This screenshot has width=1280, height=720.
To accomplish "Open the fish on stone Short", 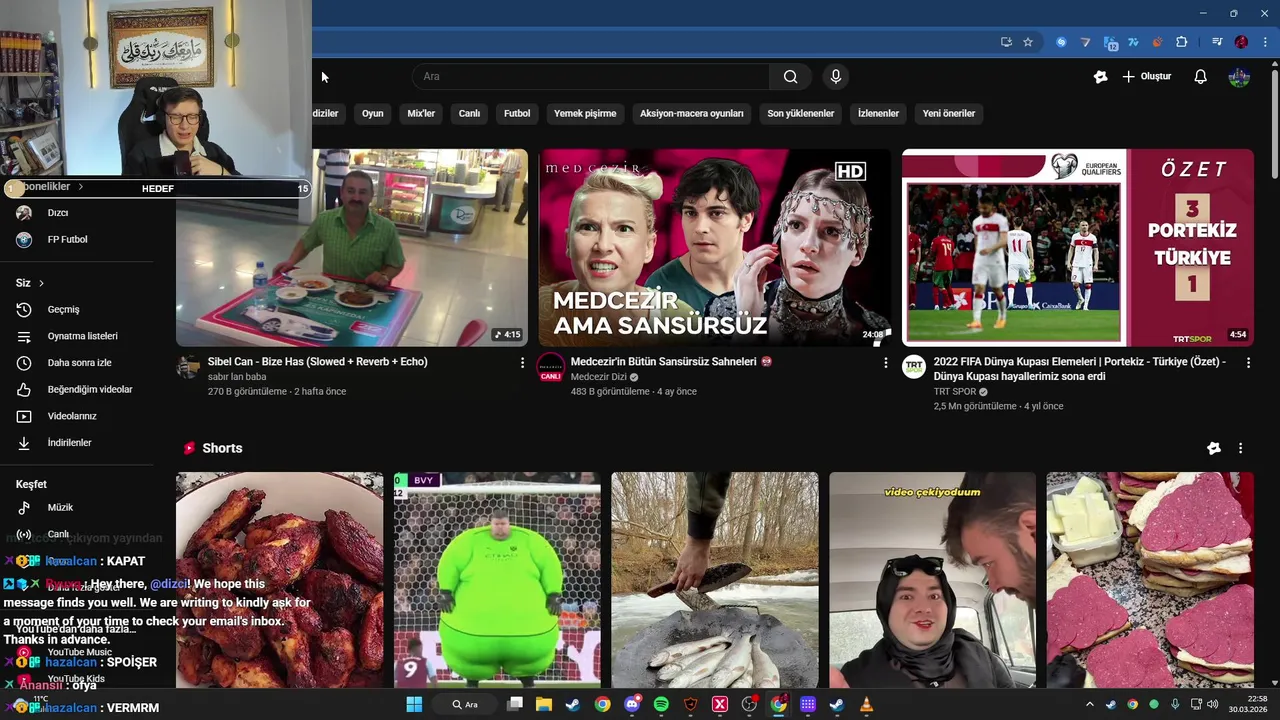I will tap(715, 580).
